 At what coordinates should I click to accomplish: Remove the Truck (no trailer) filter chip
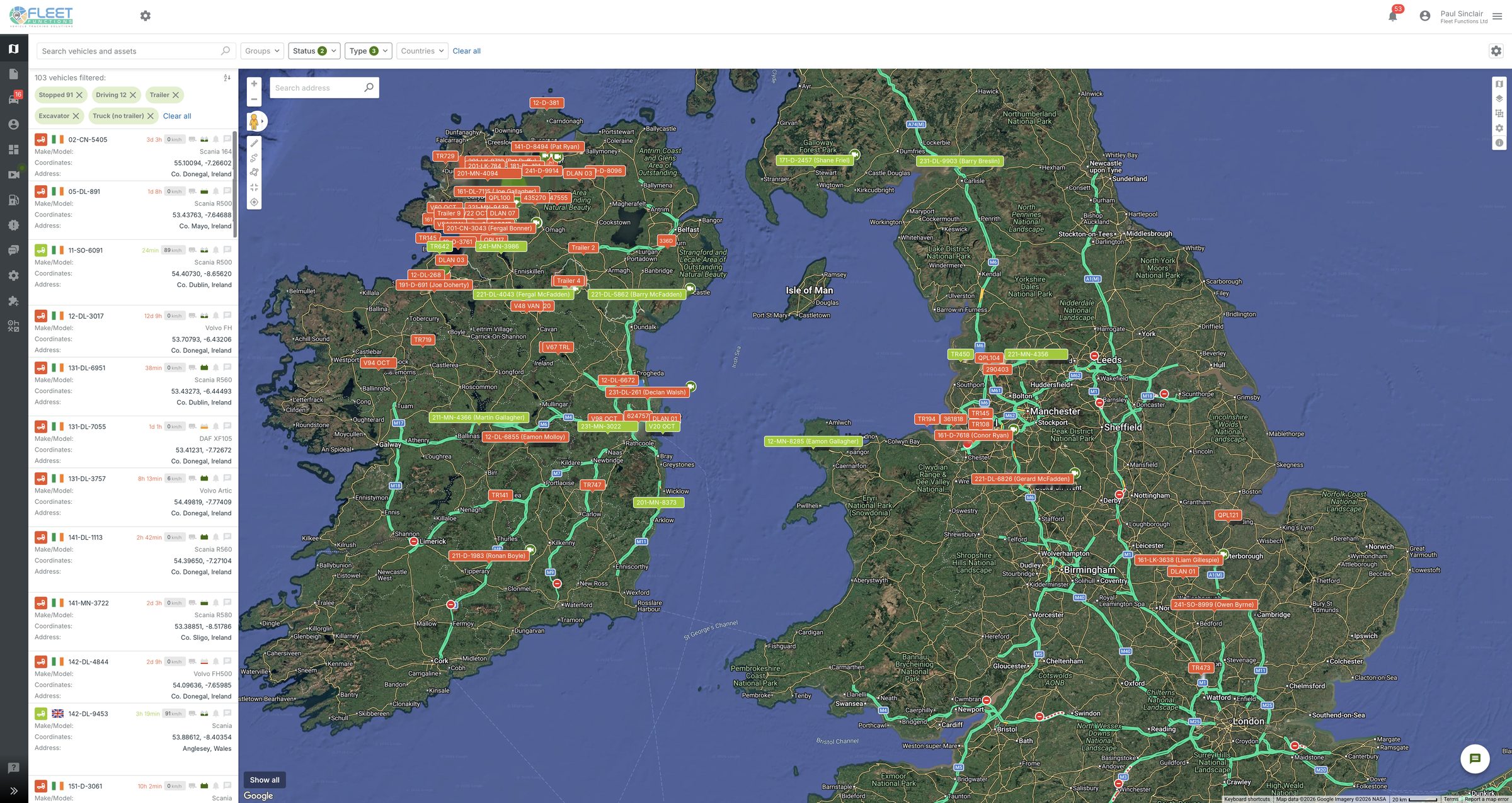point(151,116)
